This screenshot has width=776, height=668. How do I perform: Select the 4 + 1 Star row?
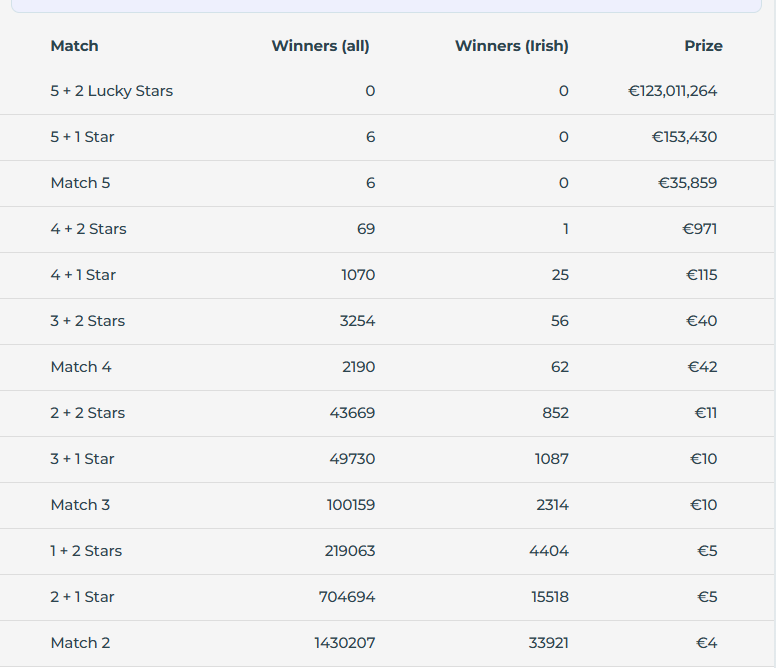388,276
